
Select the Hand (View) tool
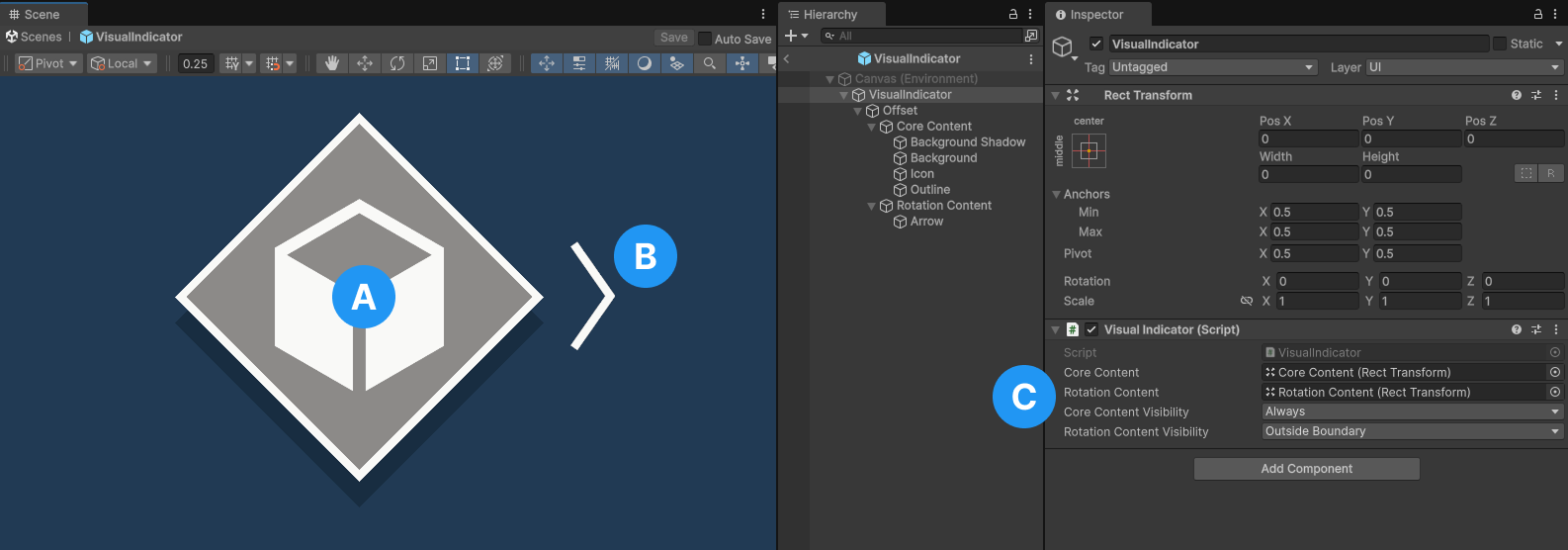332,63
